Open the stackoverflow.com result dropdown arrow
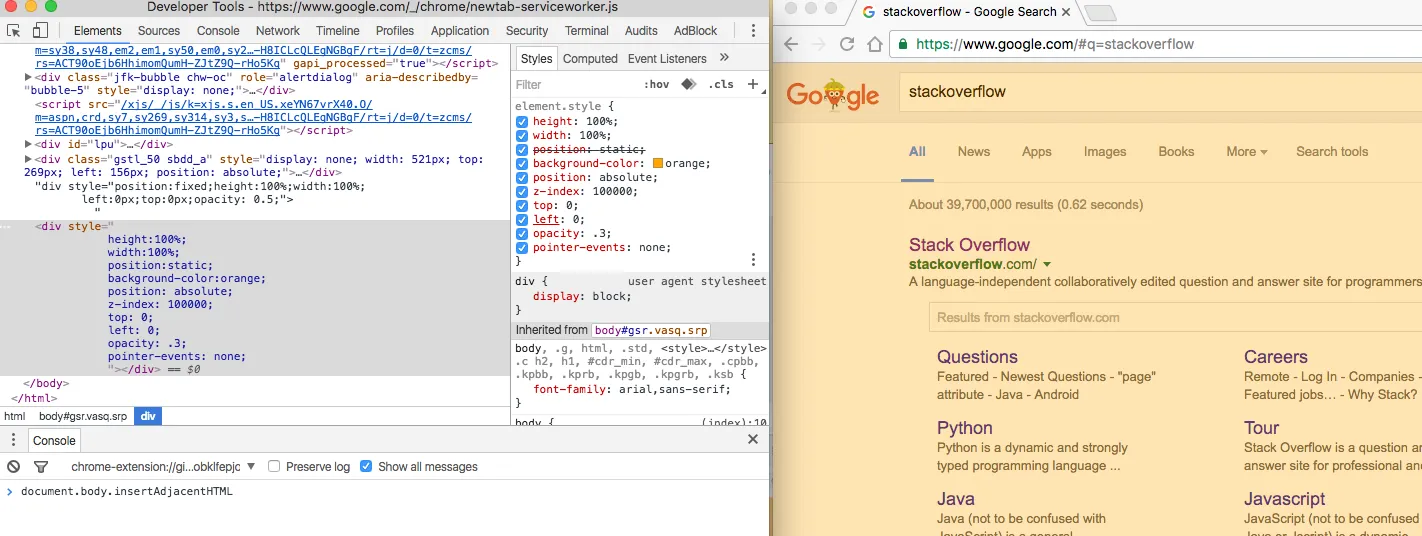Viewport: 1422px width, 536px height. coord(1047,265)
